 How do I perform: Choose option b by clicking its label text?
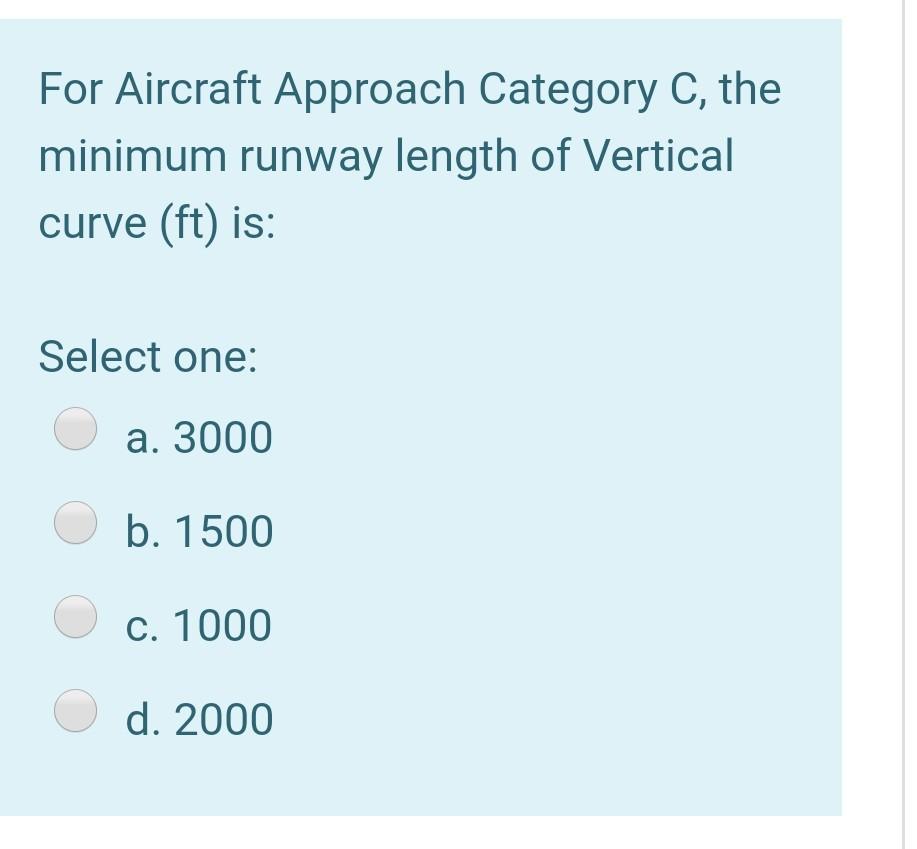(x=200, y=531)
